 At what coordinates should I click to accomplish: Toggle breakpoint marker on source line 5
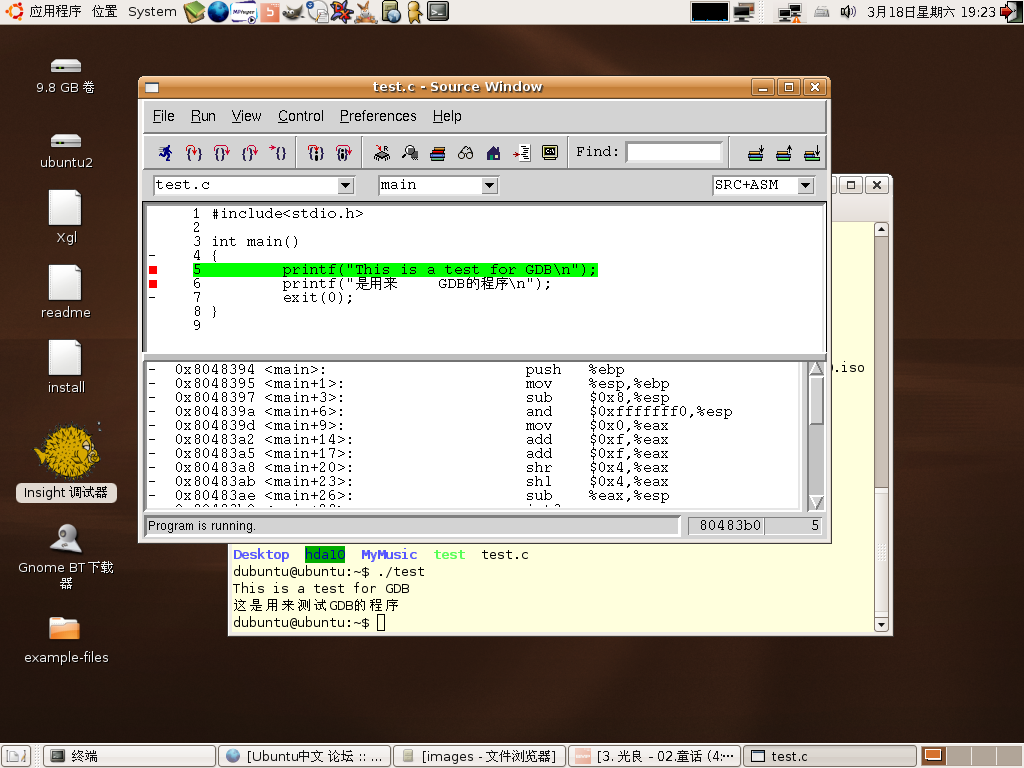(153, 270)
